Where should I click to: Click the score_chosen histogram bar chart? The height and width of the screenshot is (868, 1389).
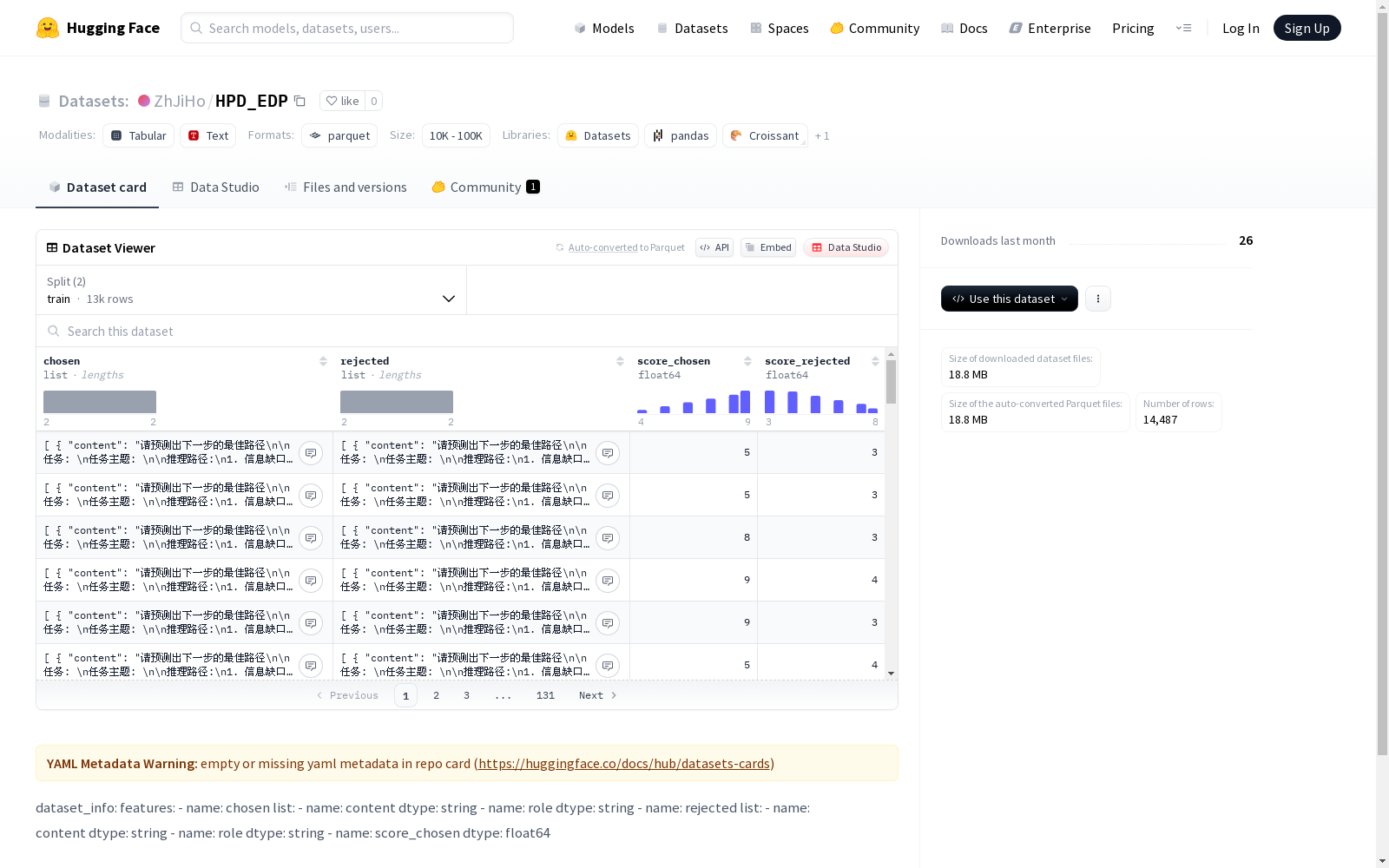[694, 401]
